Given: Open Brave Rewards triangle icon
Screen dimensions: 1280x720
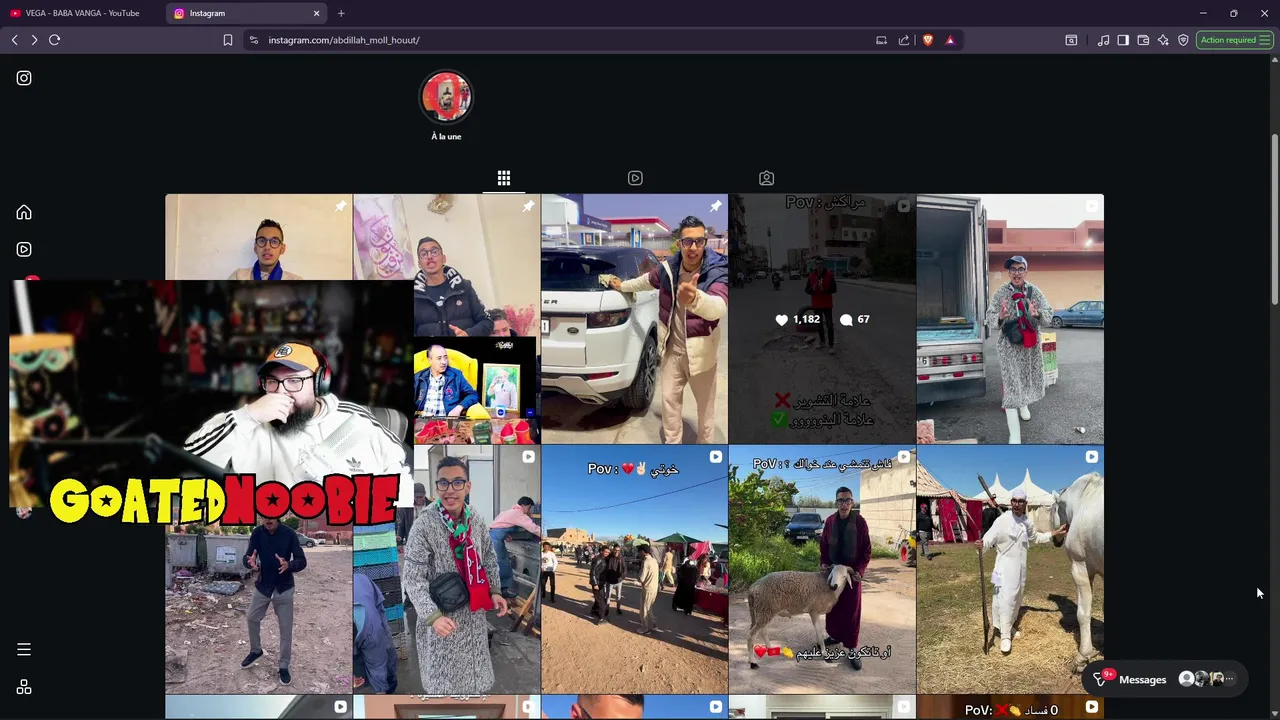Looking at the screenshot, I should pyautogui.click(x=950, y=40).
